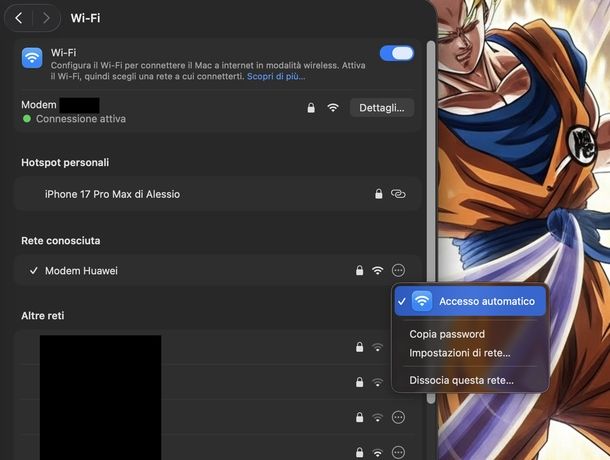Click the signal icon of the first network under Altre reti

pyautogui.click(x=377, y=347)
